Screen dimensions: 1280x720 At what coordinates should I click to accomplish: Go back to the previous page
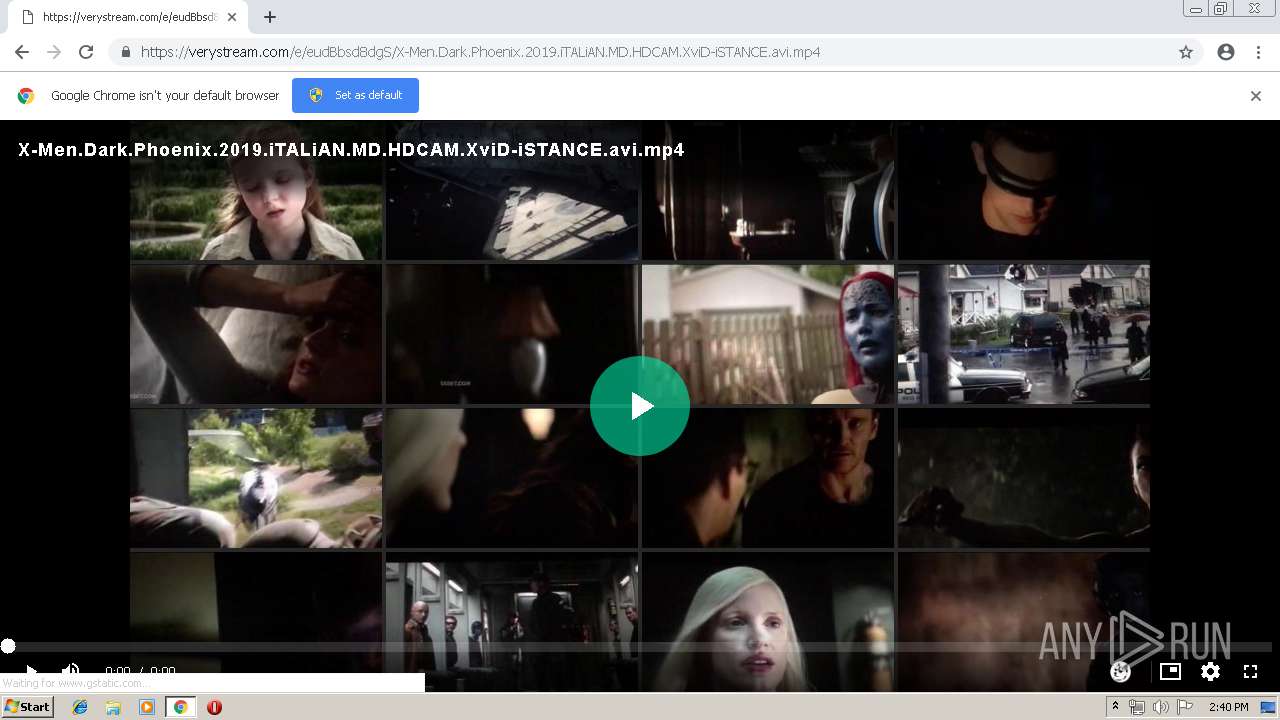22,52
